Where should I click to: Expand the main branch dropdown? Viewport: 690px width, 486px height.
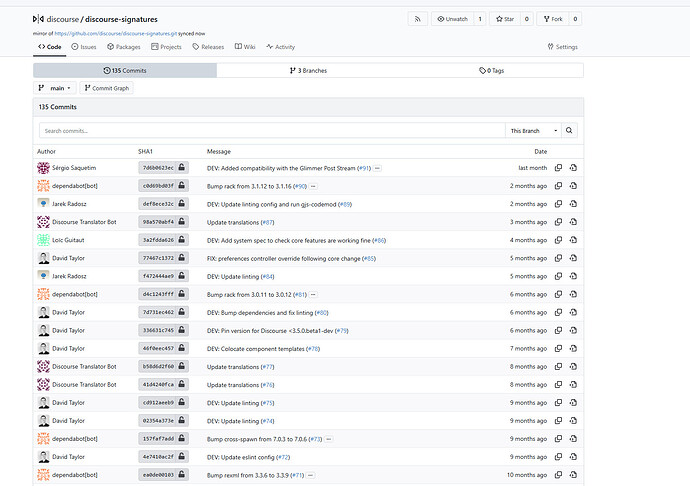pyautogui.click(x=55, y=88)
